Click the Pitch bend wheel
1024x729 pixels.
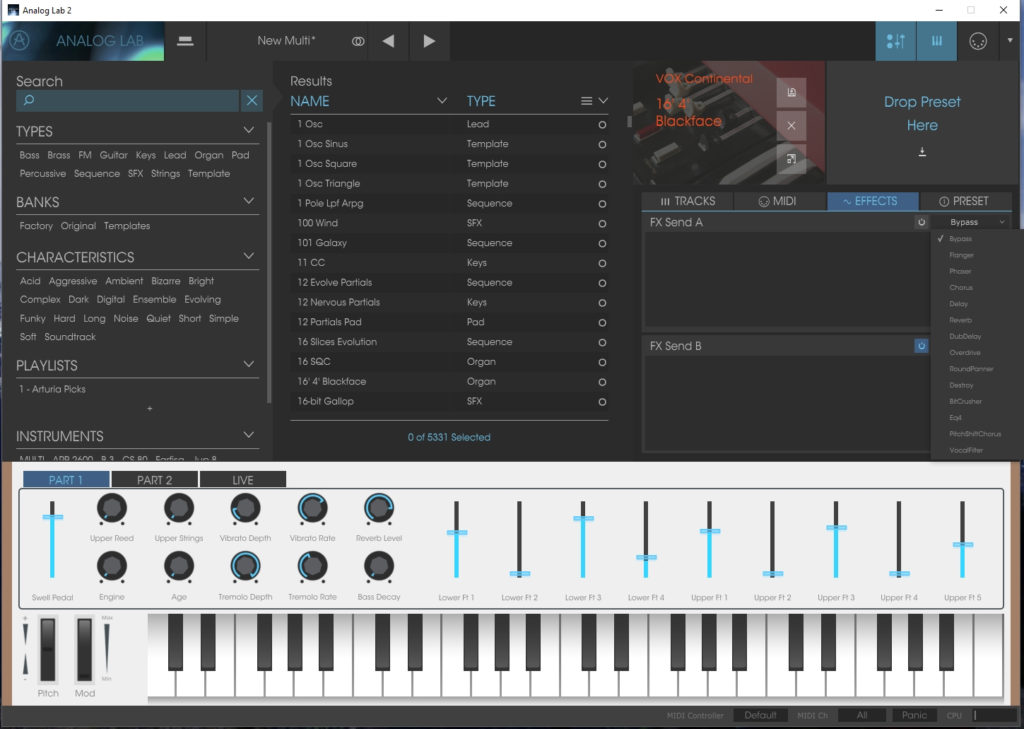(48, 649)
